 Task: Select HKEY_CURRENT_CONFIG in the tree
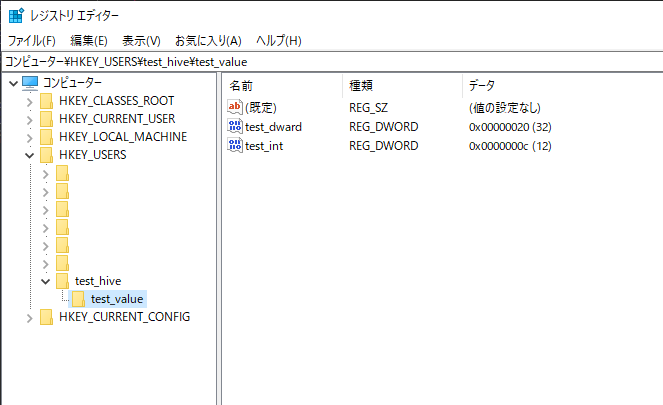pos(125,317)
